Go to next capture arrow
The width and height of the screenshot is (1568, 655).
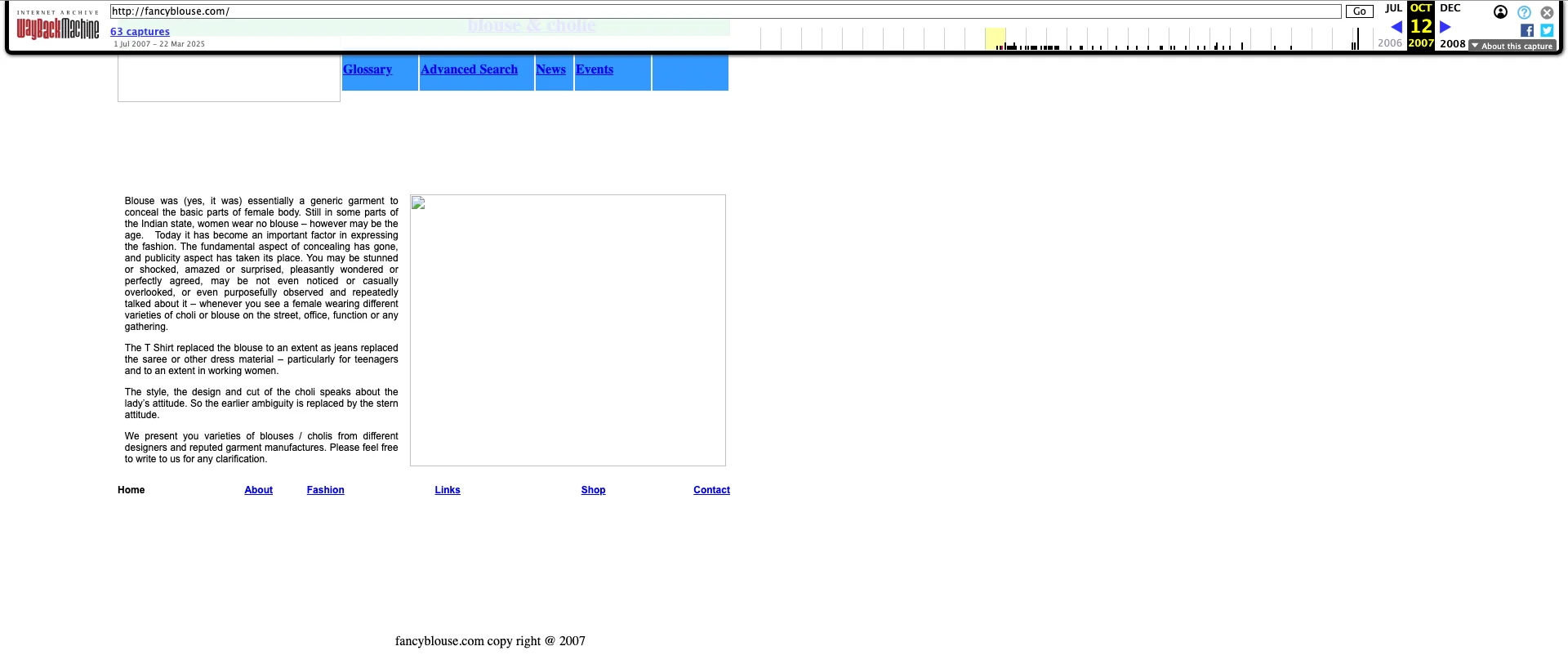(x=1445, y=27)
